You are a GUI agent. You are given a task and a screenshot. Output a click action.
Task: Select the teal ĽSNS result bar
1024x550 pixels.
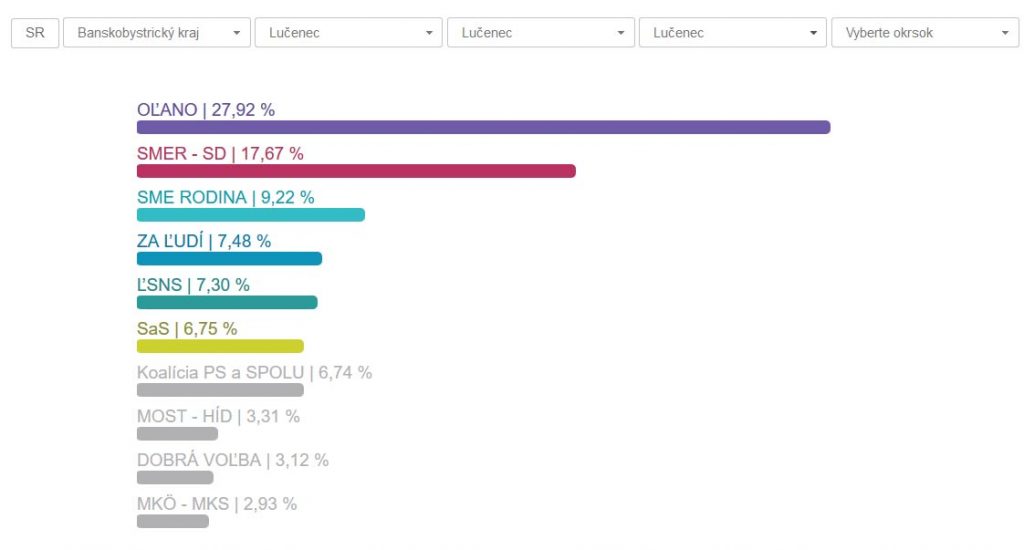227,302
